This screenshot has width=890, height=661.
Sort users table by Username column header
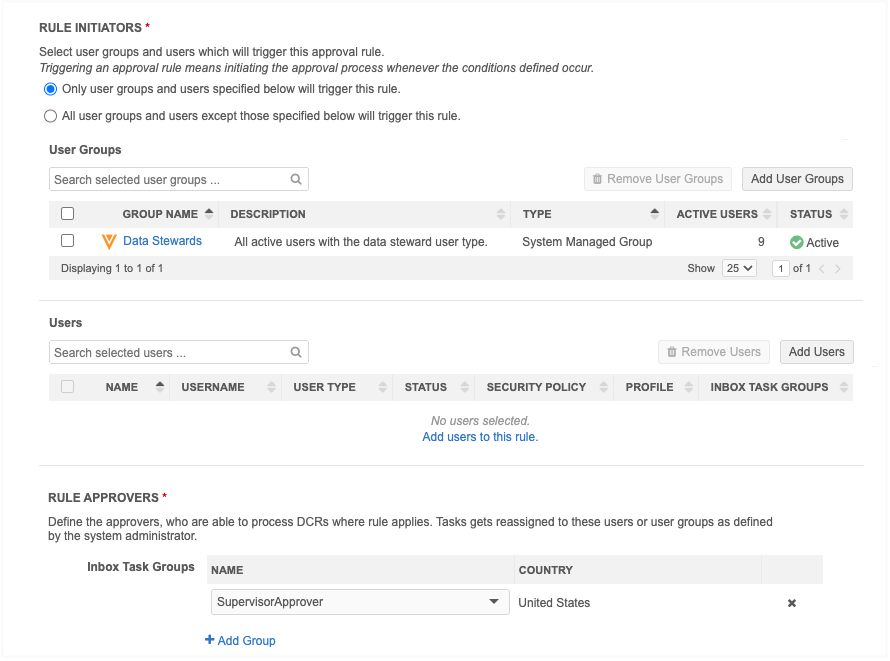coord(213,387)
